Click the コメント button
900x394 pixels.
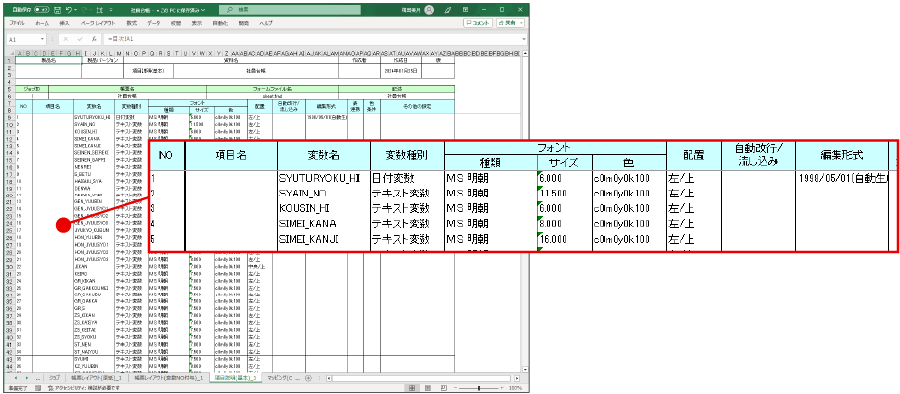478,23
